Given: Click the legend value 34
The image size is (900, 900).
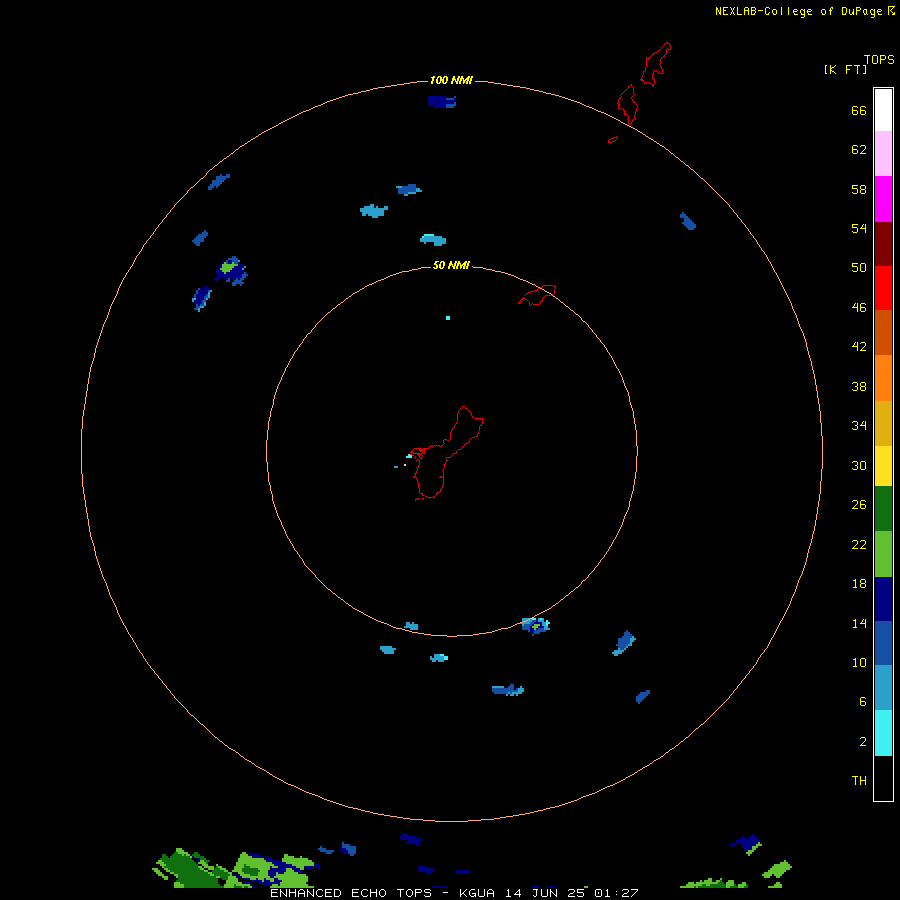Looking at the screenshot, I should pos(859,425).
